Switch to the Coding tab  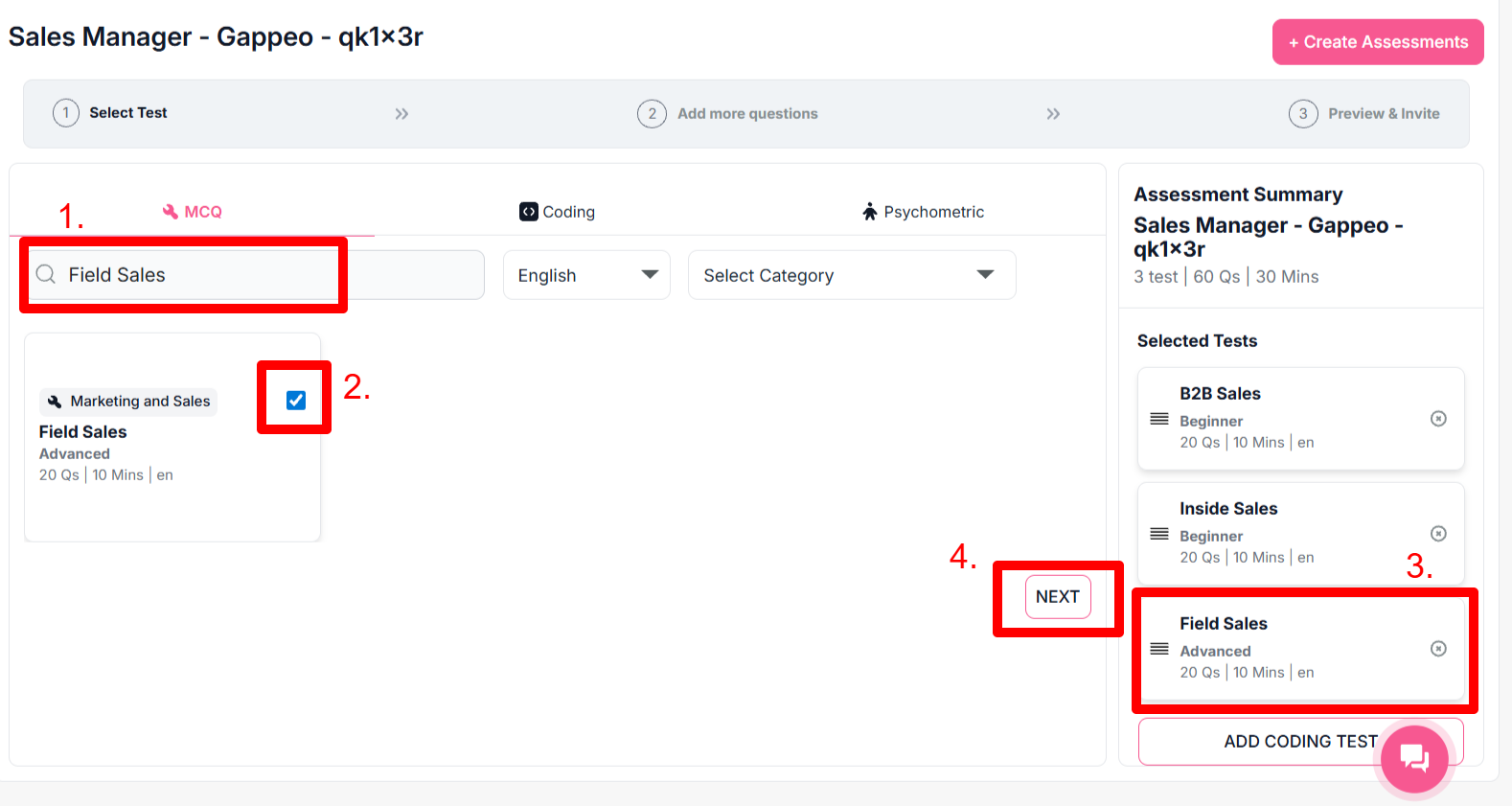[557, 212]
